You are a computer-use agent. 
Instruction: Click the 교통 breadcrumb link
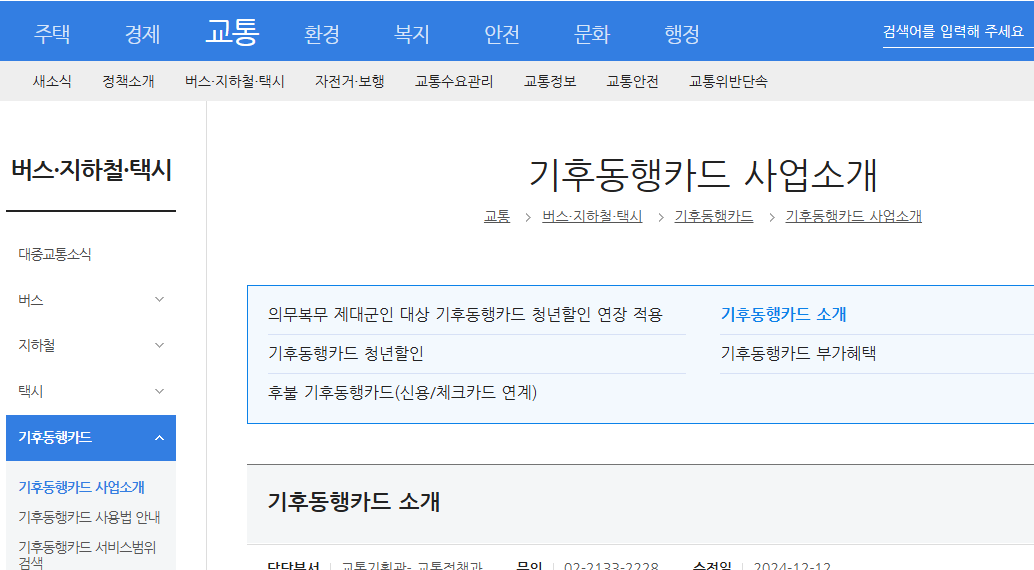497,216
